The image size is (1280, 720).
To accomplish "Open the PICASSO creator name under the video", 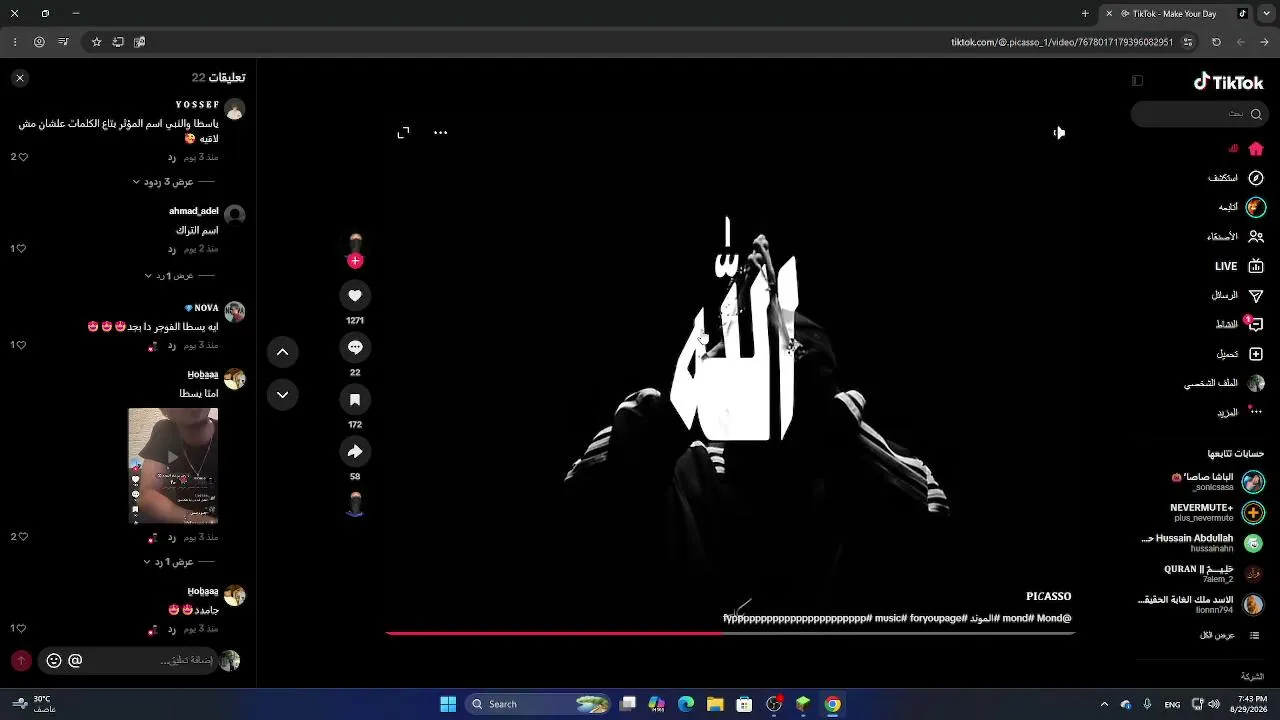I will (1048, 597).
